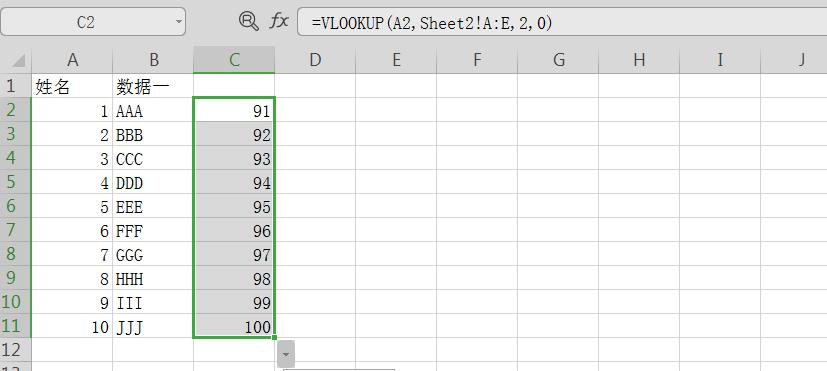Click the magnifier zoom icon beside fx

pyautogui.click(x=248, y=22)
